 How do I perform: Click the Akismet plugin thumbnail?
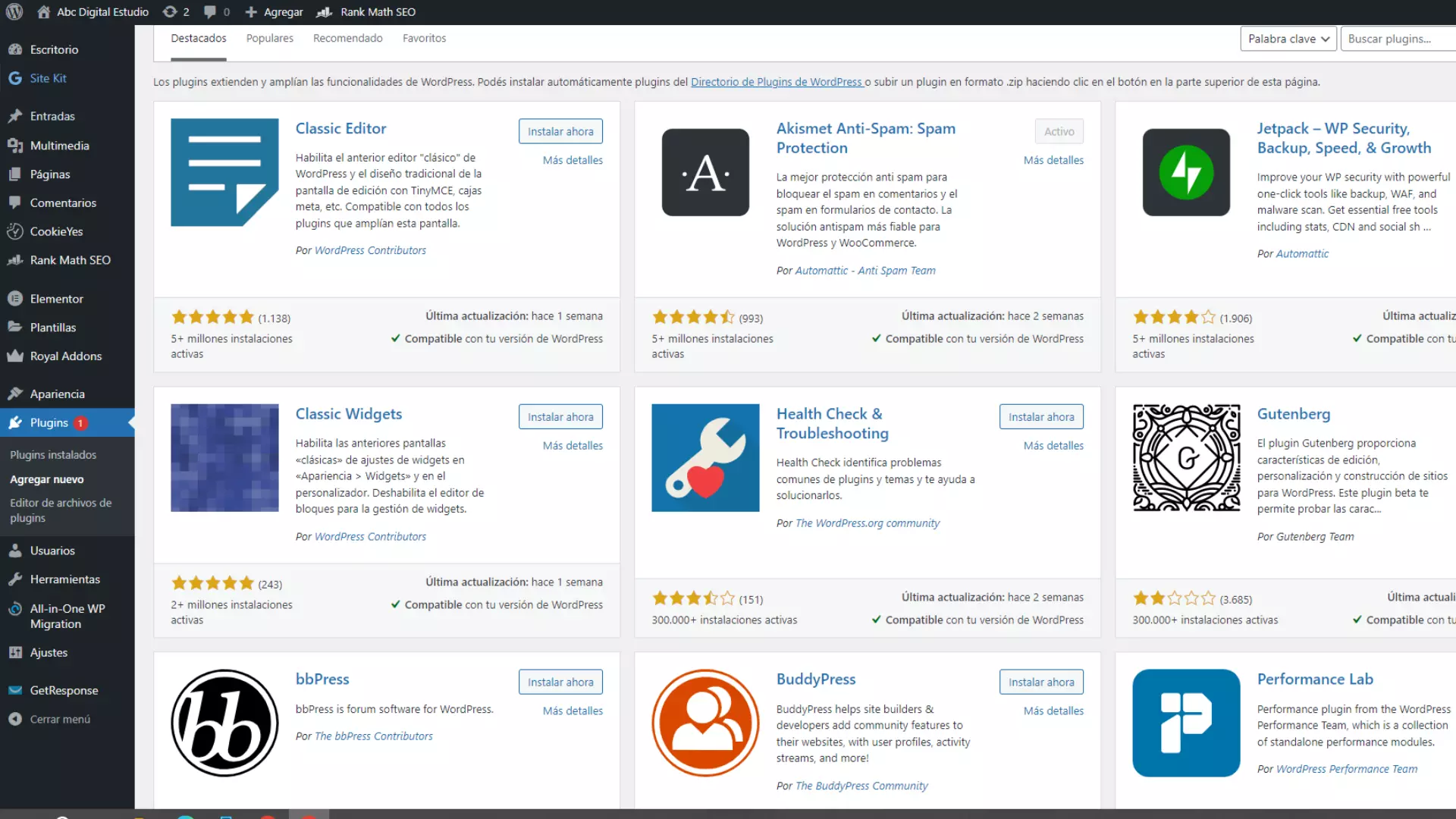point(705,172)
